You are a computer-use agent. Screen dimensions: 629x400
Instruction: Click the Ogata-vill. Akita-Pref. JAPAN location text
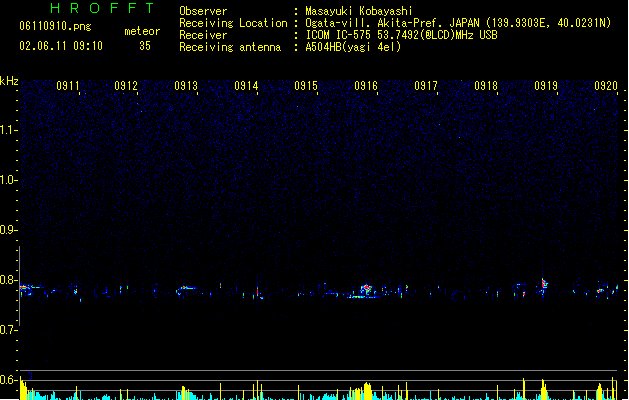coord(458,23)
